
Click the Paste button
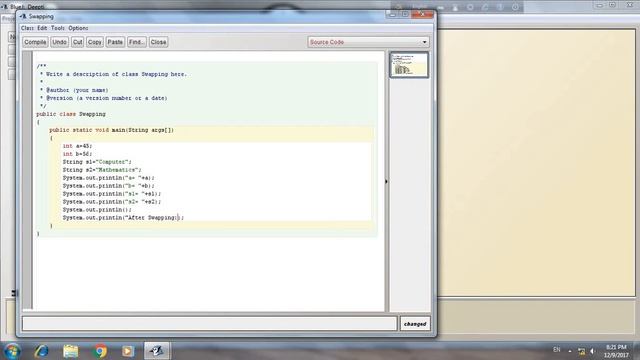pyautogui.click(x=115, y=42)
